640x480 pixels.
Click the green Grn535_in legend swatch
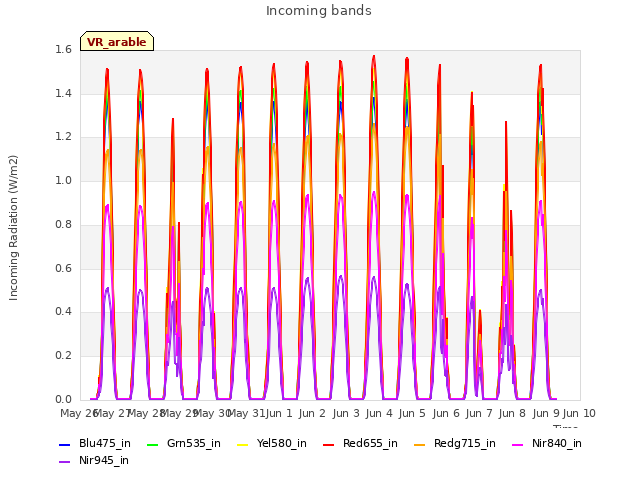click(x=152, y=444)
